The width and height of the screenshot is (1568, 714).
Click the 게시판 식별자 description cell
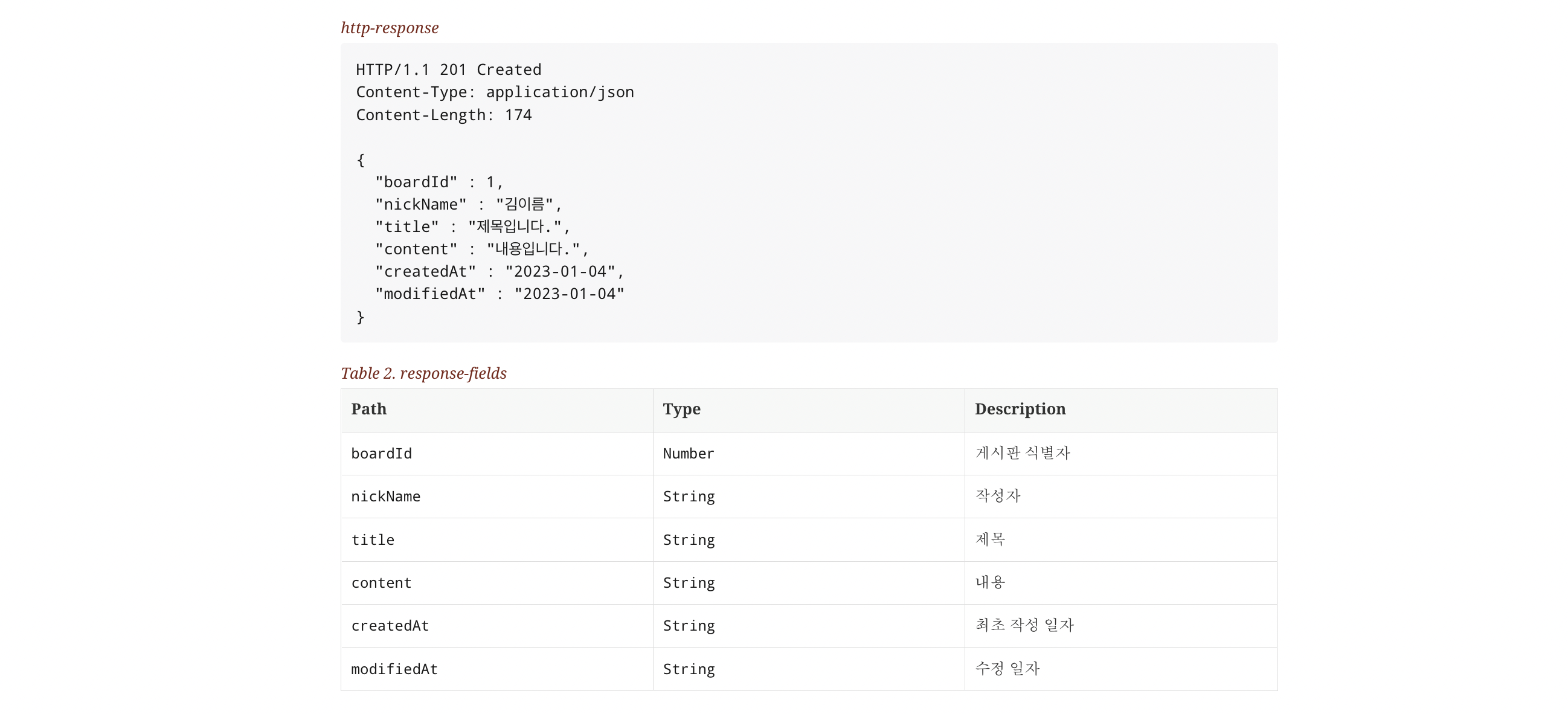tap(1022, 453)
